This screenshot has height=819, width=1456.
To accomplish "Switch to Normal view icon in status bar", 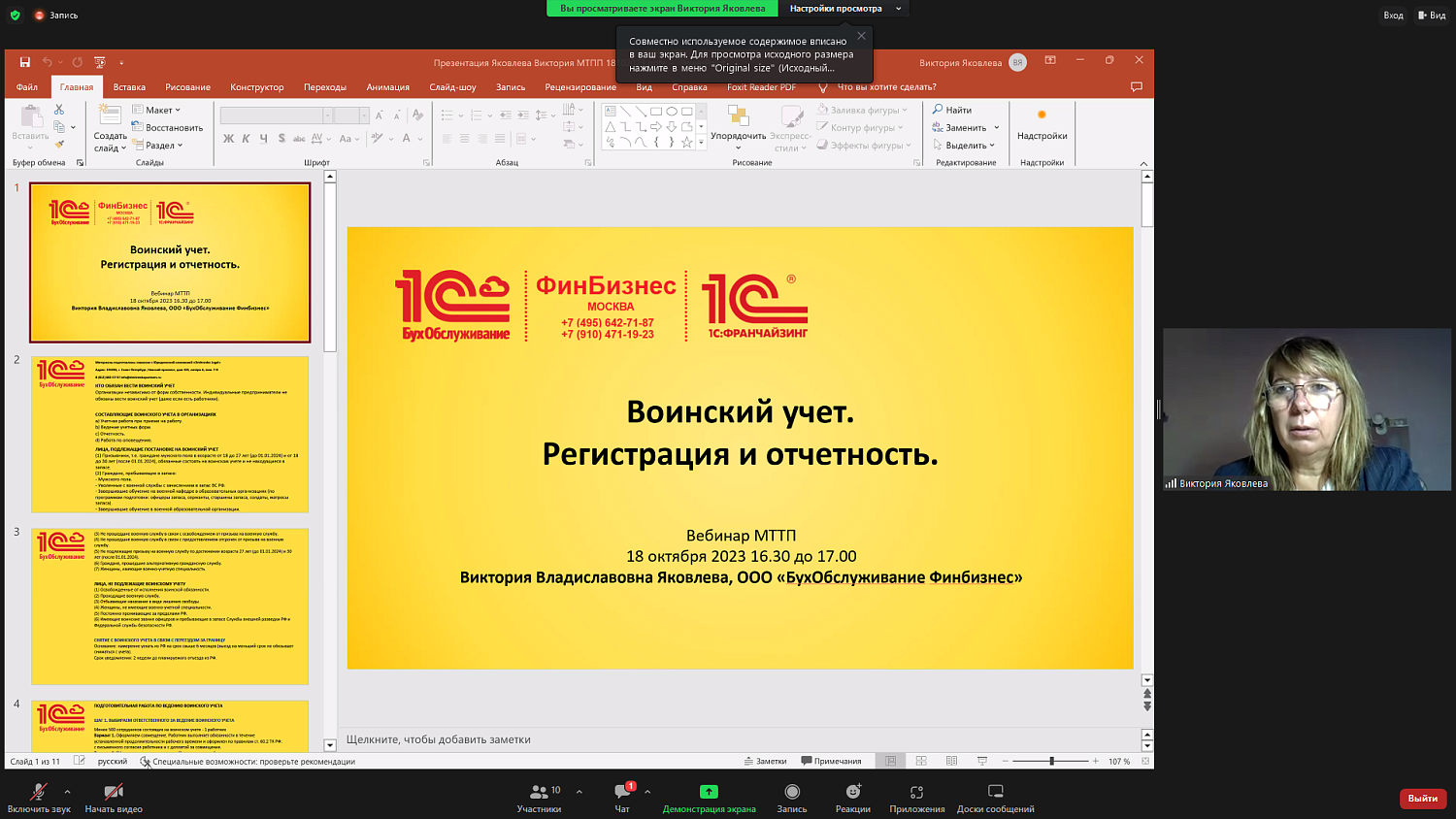I will pyautogui.click(x=890, y=761).
